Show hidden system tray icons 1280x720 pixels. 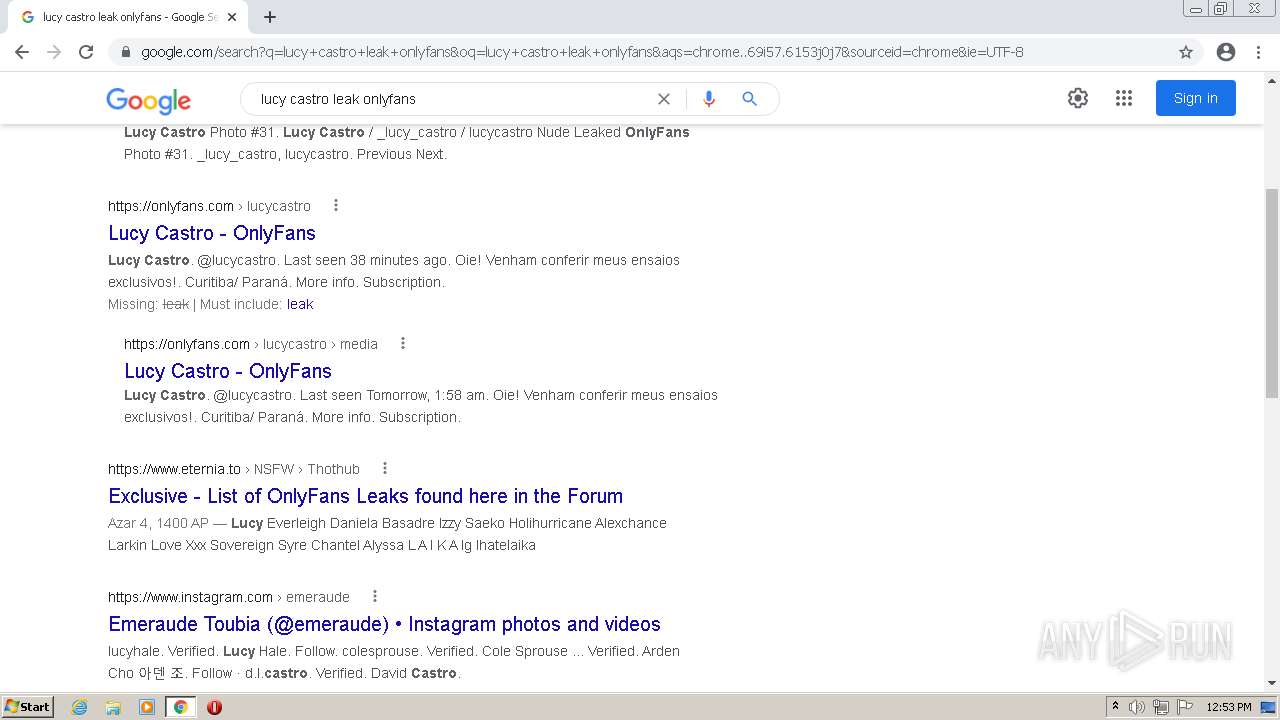pyautogui.click(x=1115, y=707)
